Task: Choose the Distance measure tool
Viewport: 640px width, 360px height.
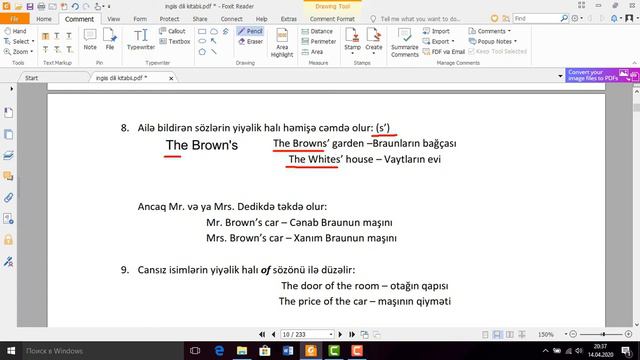Action: pyautogui.click(x=317, y=31)
